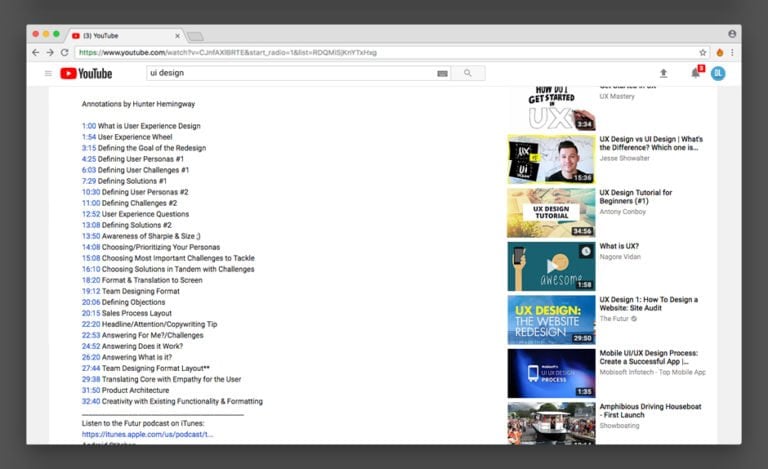Viewport: 768px width, 469px height.
Task: Bookmark the page with the star icon
Action: coord(703,52)
